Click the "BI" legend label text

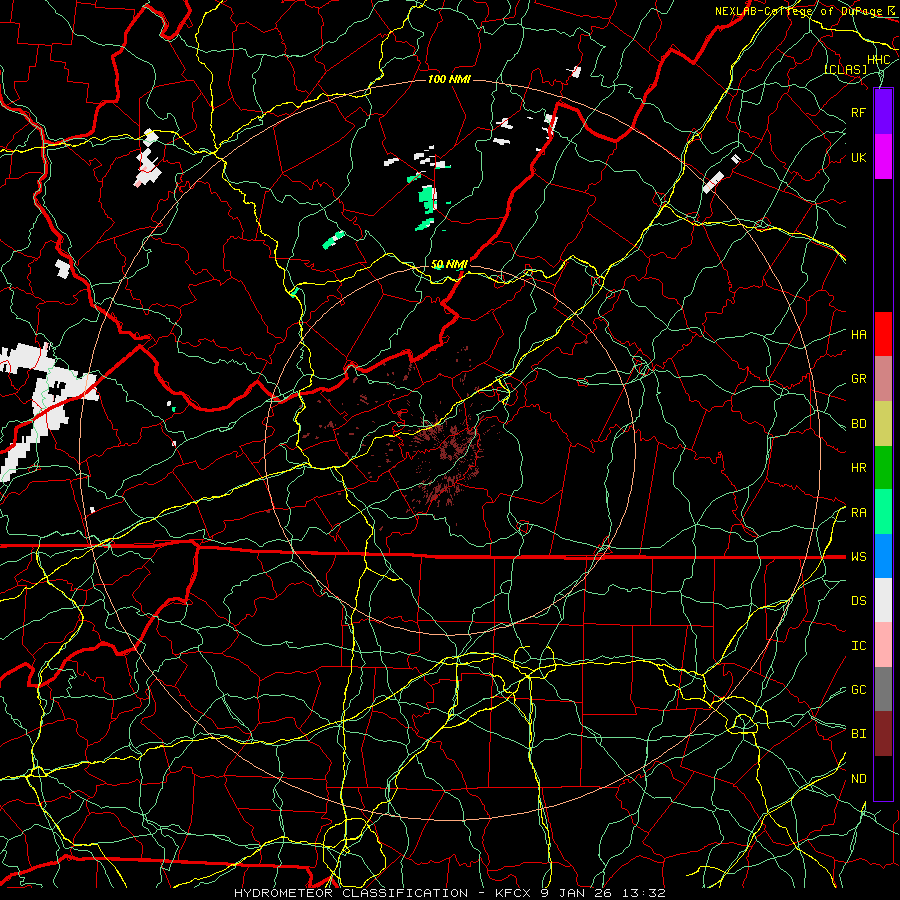coord(859,734)
